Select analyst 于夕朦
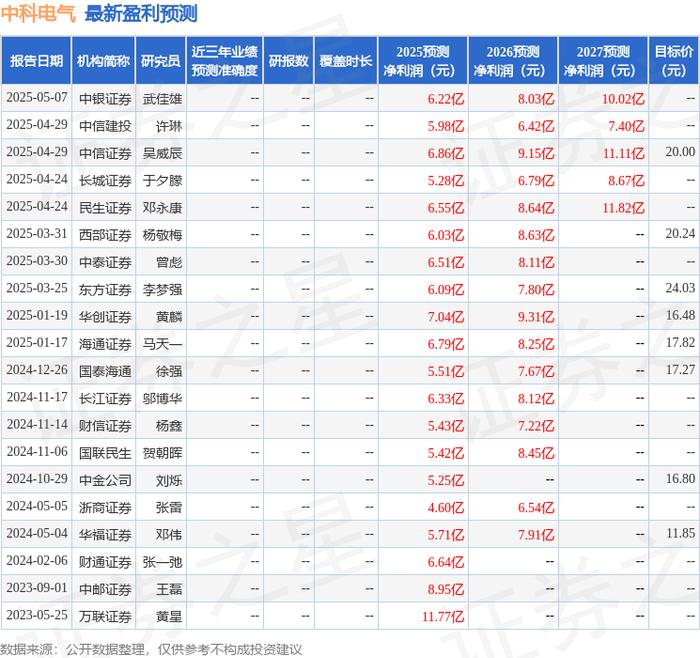Image resolution: width=700 pixels, height=658 pixels. [162, 180]
